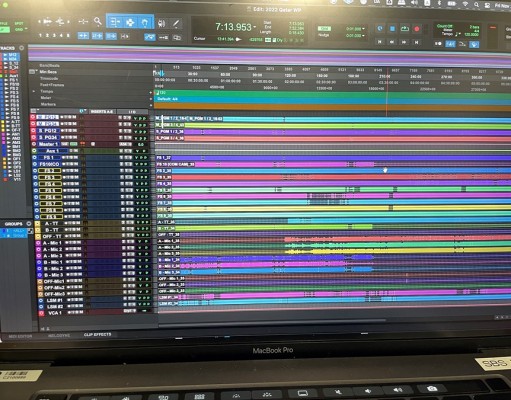Click the horizontal scrollbar under the tracks

tap(272, 321)
